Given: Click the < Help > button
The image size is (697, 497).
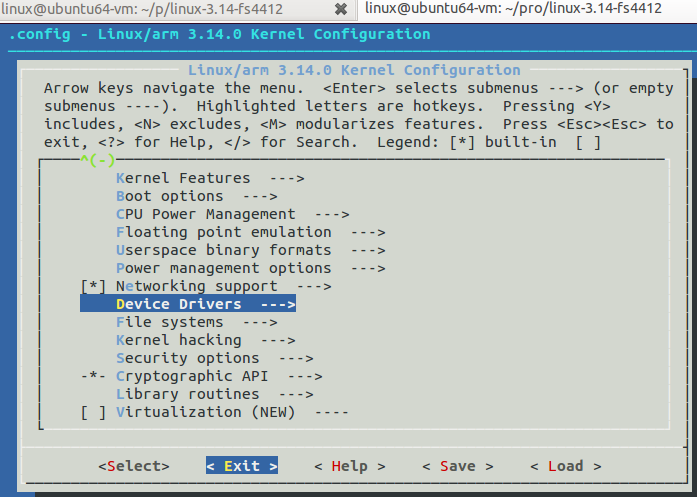Looking at the screenshot, I should (350, 466).
